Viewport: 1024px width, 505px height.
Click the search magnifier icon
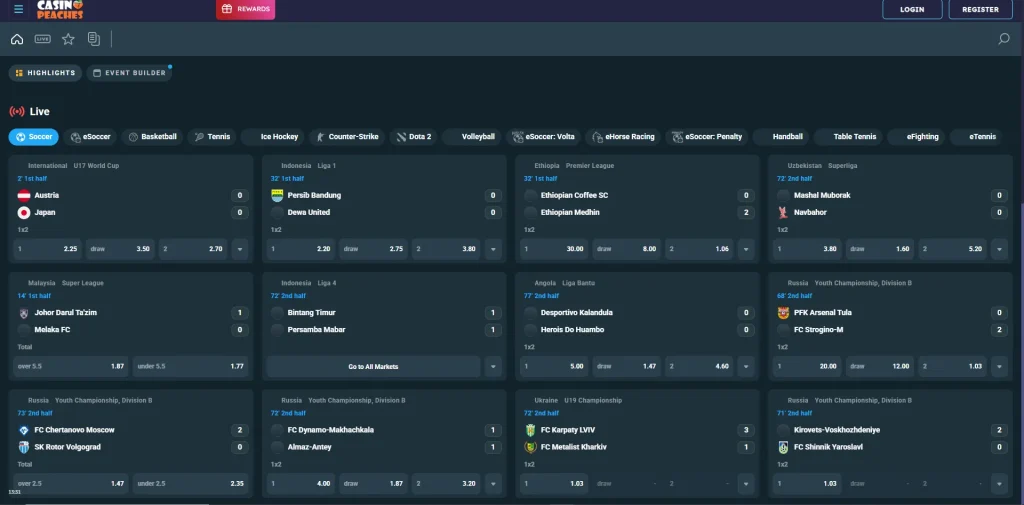pyautogui.click(x=1004, y=39)
